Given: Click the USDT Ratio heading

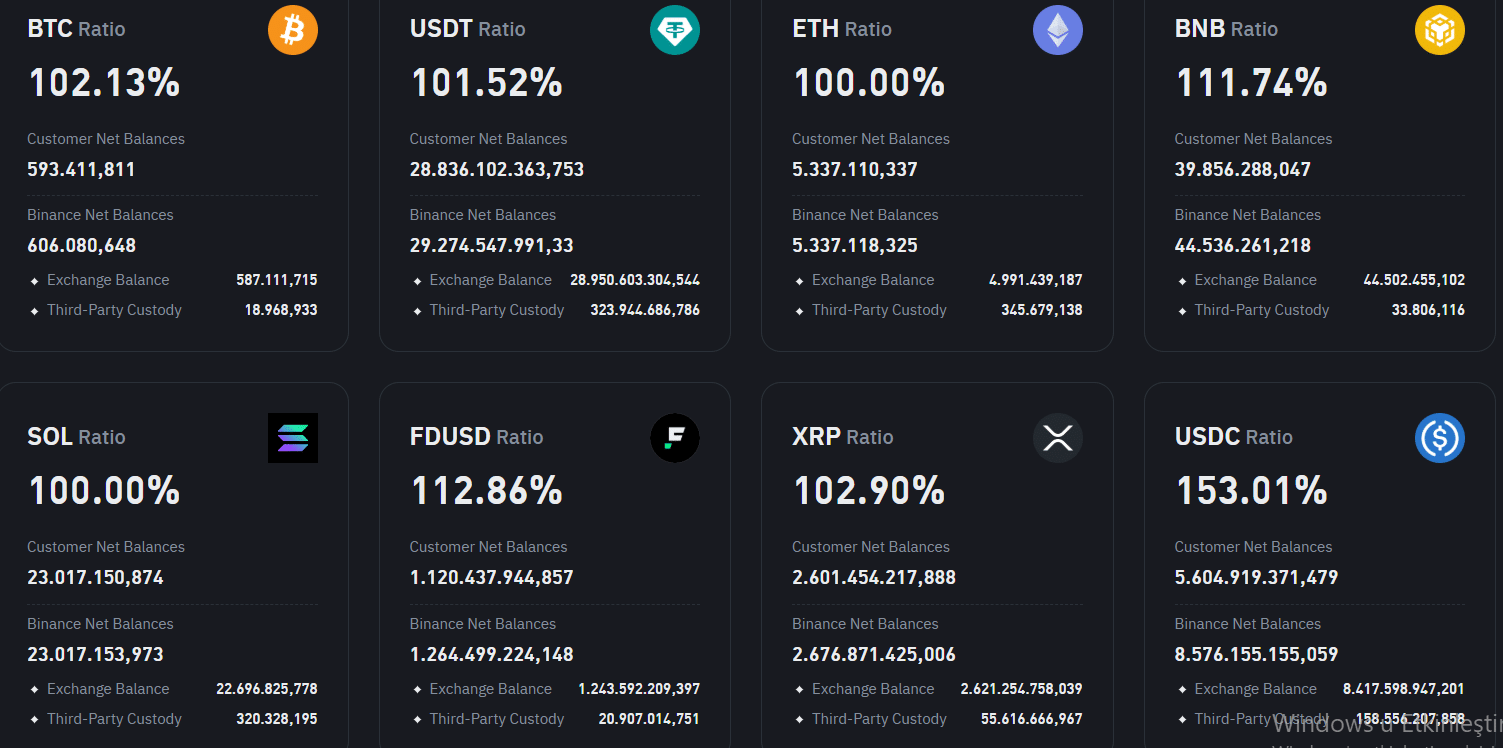Looking at the screenshot, I should 467,29.
